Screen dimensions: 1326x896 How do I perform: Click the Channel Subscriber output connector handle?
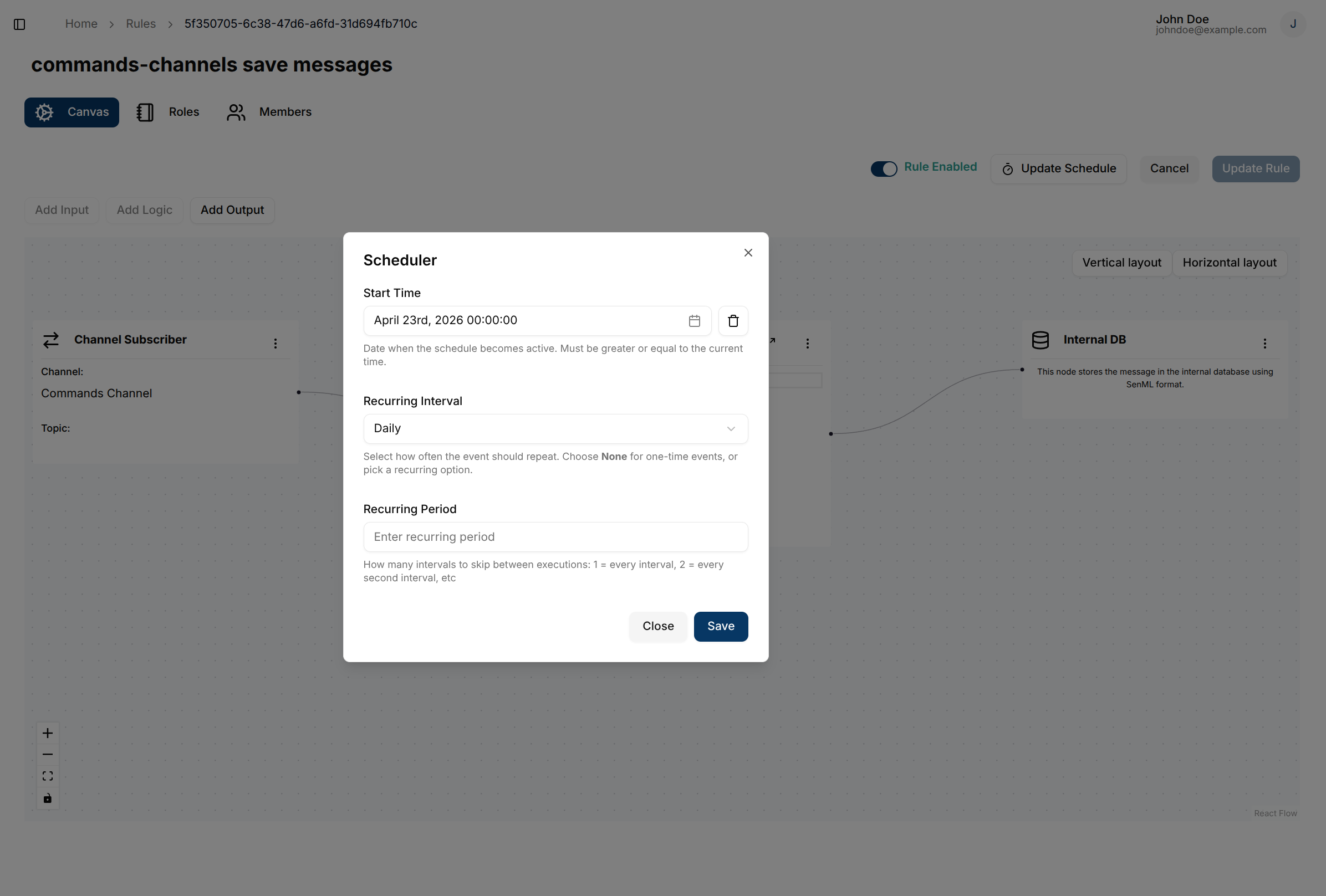298,392
